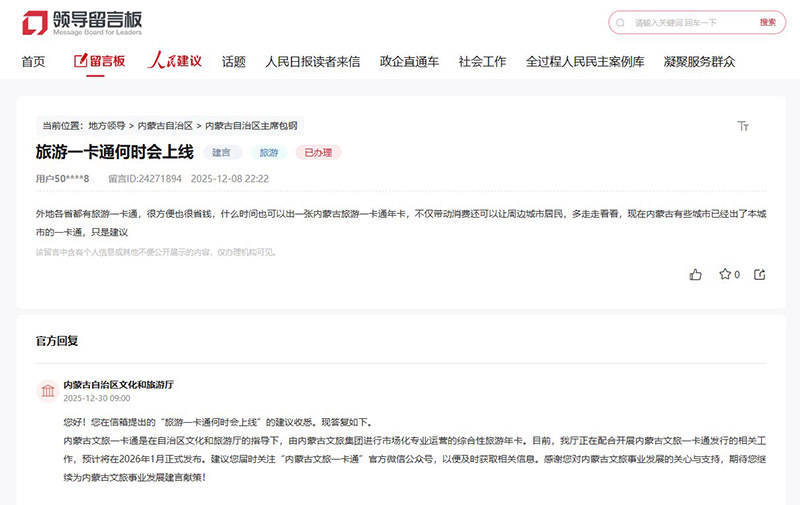
Task: Go to 凝聚服务群众 section
Action: (x=699, y=61)
